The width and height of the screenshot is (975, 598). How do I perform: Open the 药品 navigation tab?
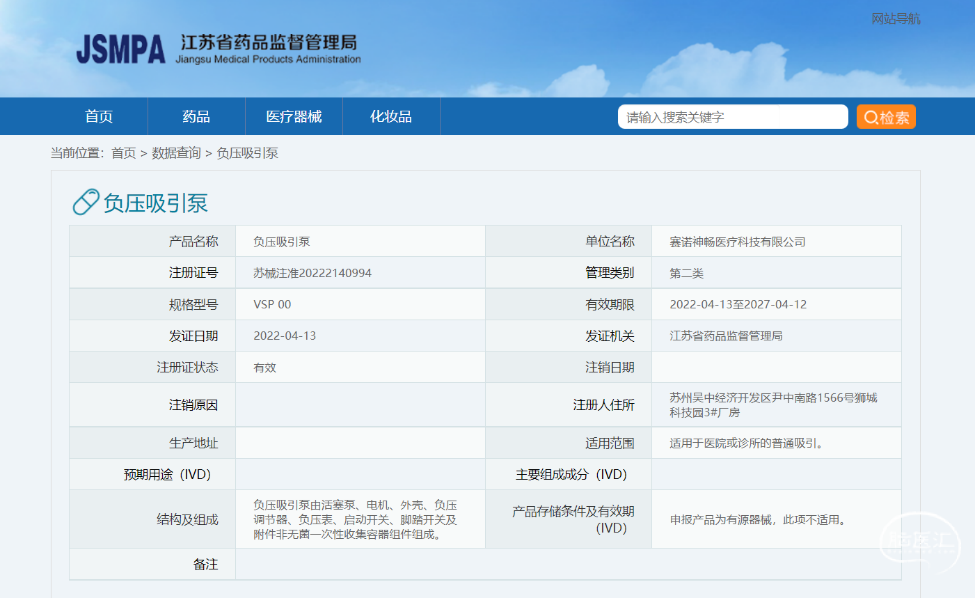tap(196, 117)
